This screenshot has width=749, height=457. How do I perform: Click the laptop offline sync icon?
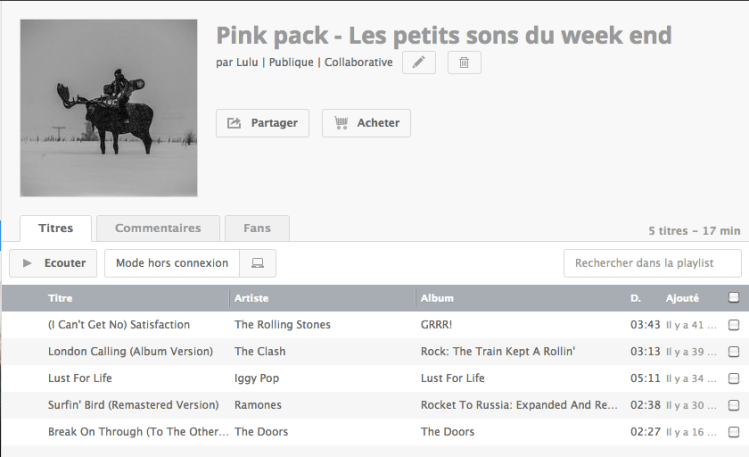[x=258, y=263]
